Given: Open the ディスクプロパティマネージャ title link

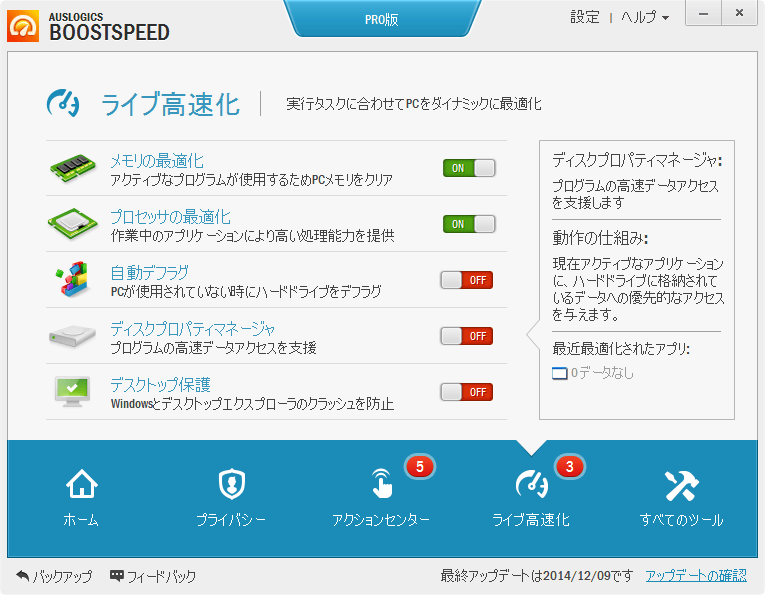Looking at the screenshot, I should coord(193,329).
